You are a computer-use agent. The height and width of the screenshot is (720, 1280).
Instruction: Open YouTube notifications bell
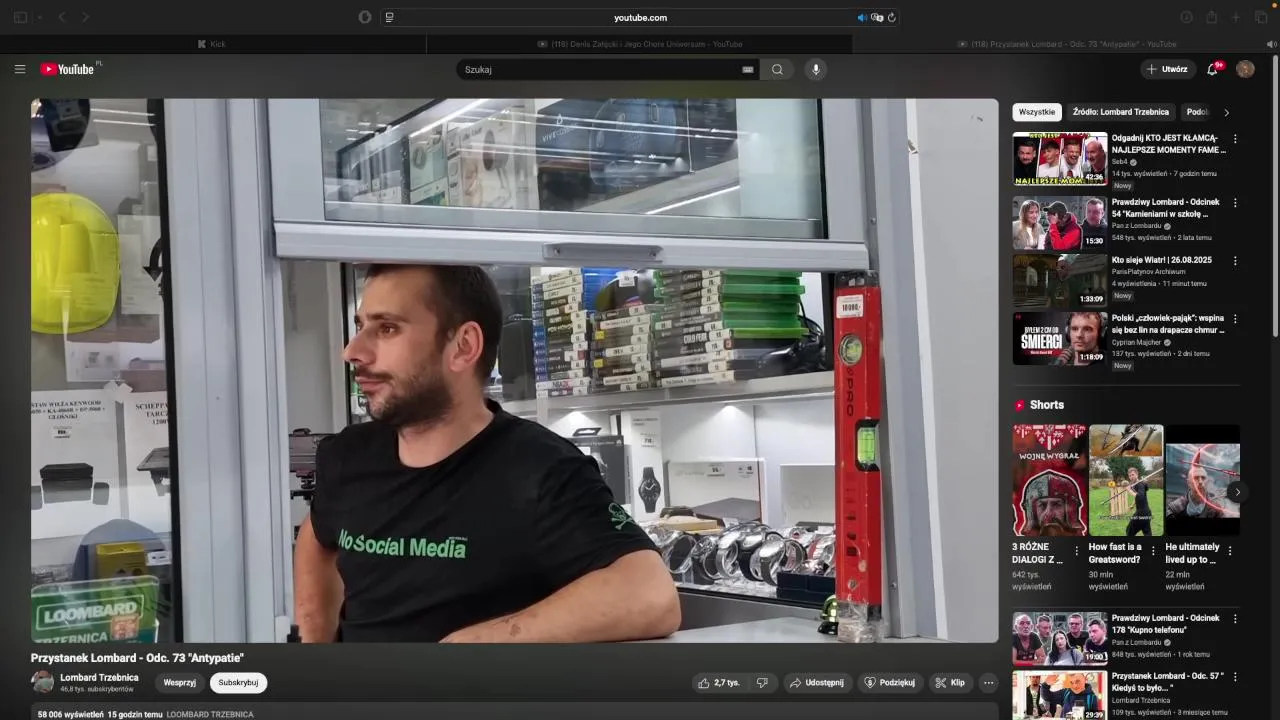coord(1213,69)
